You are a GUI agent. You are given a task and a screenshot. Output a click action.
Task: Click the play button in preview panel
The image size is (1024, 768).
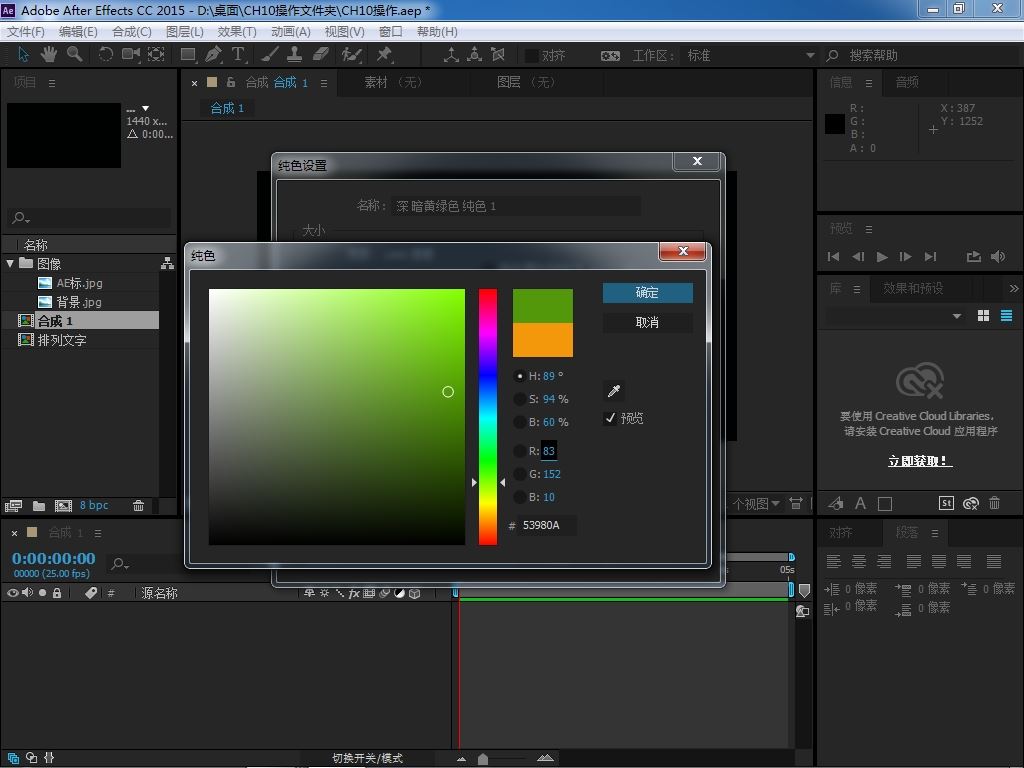(x=882, y=257)
